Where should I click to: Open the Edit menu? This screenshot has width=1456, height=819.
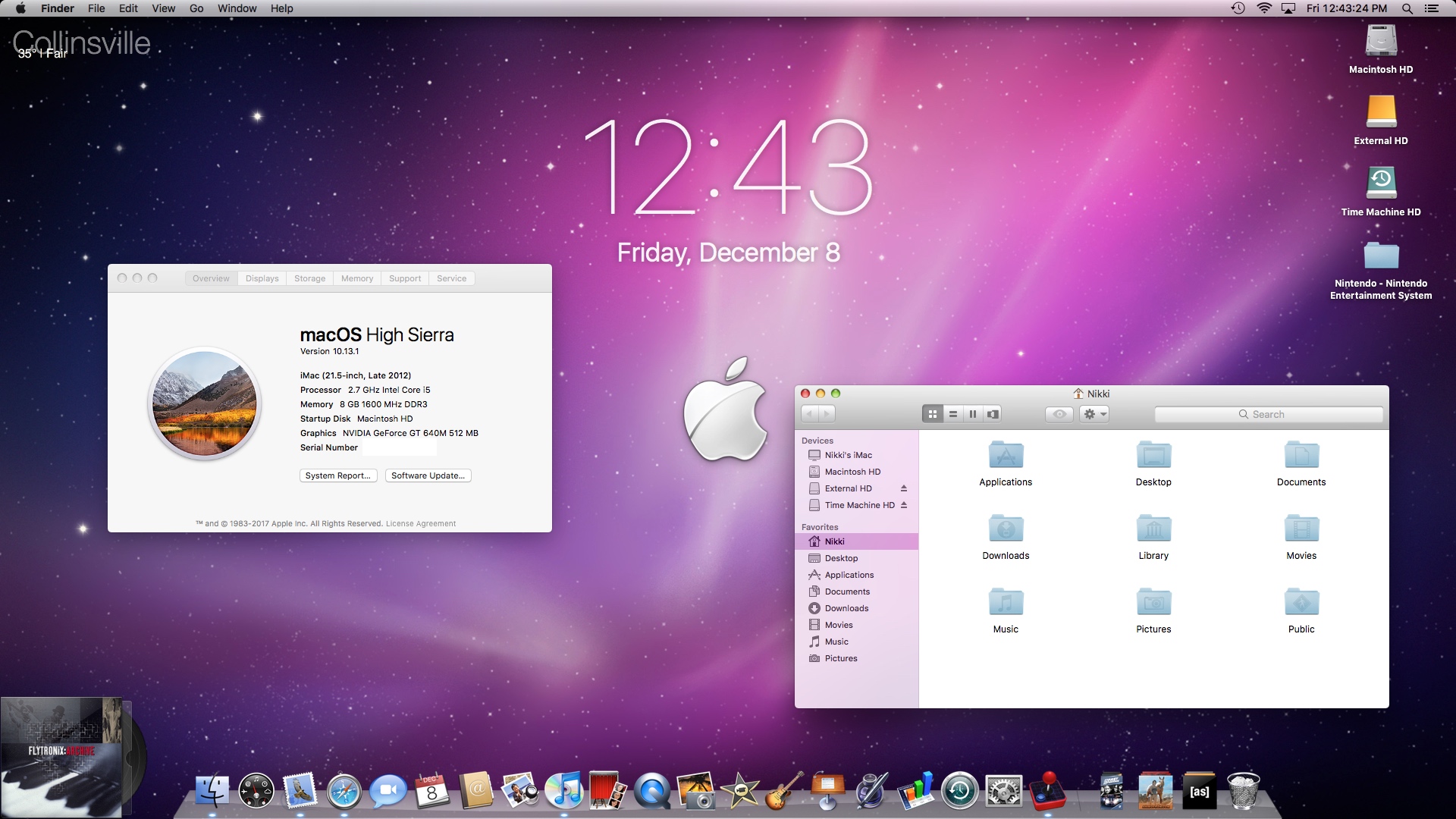coord(128,8)
